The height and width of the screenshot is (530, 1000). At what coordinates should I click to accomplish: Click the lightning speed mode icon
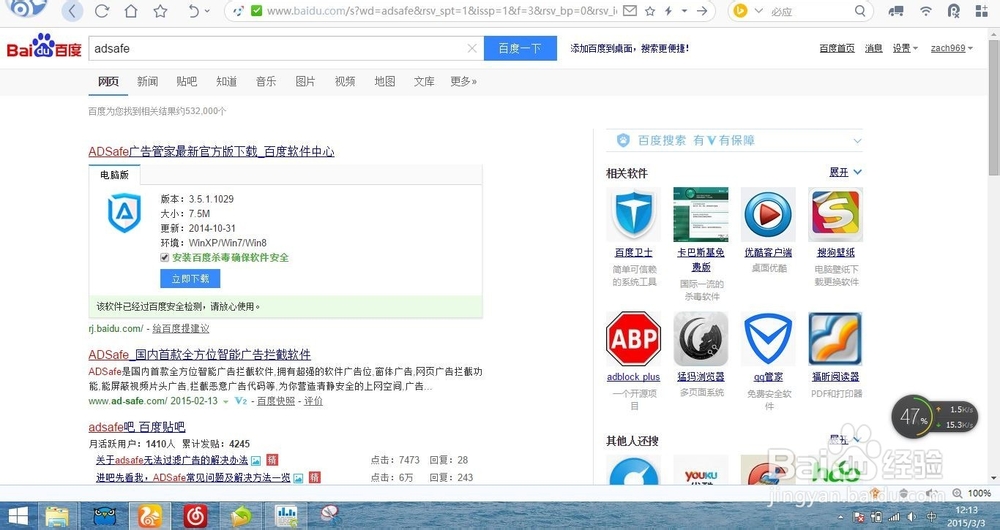point(668,11)
